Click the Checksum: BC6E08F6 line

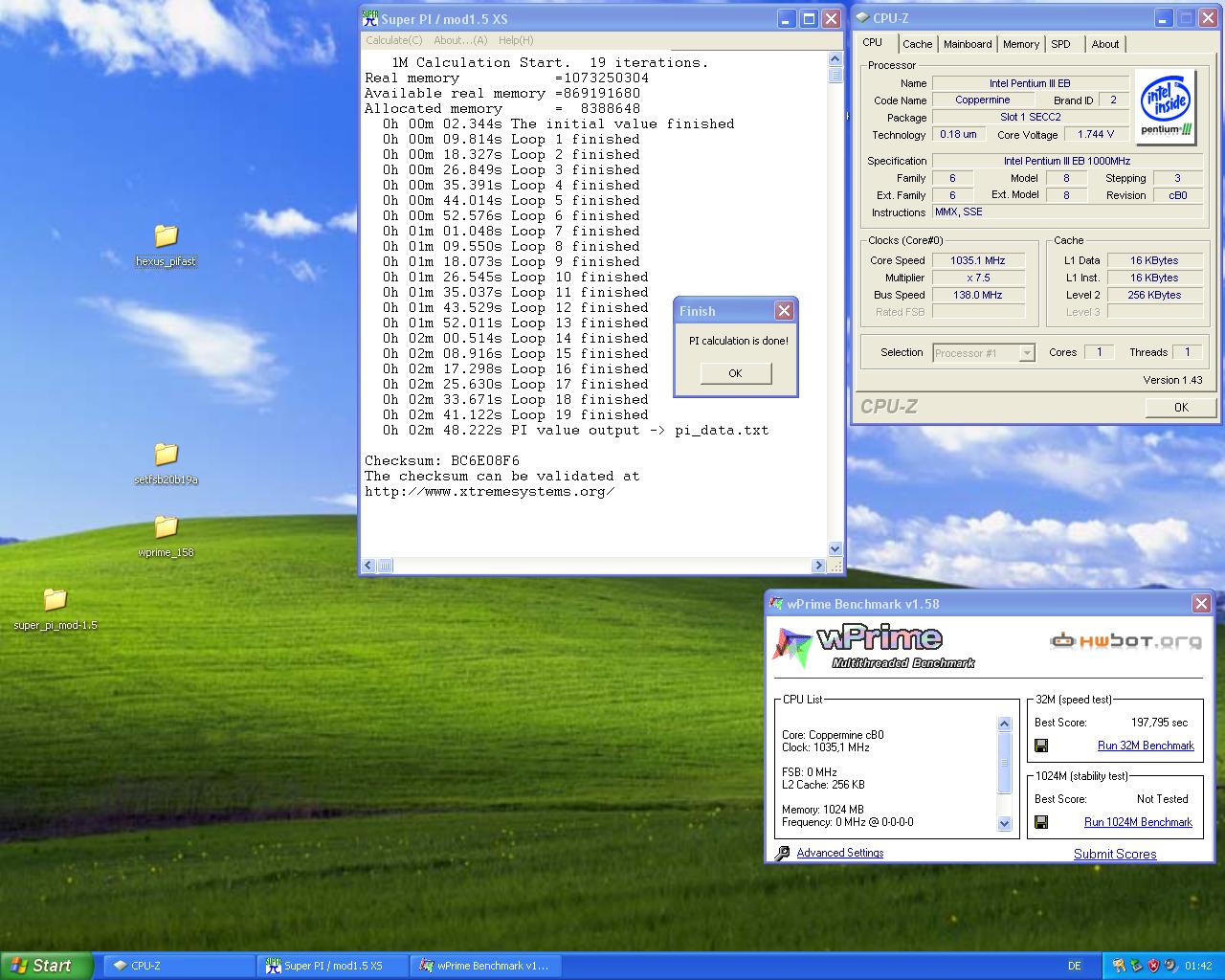point(442,460)
